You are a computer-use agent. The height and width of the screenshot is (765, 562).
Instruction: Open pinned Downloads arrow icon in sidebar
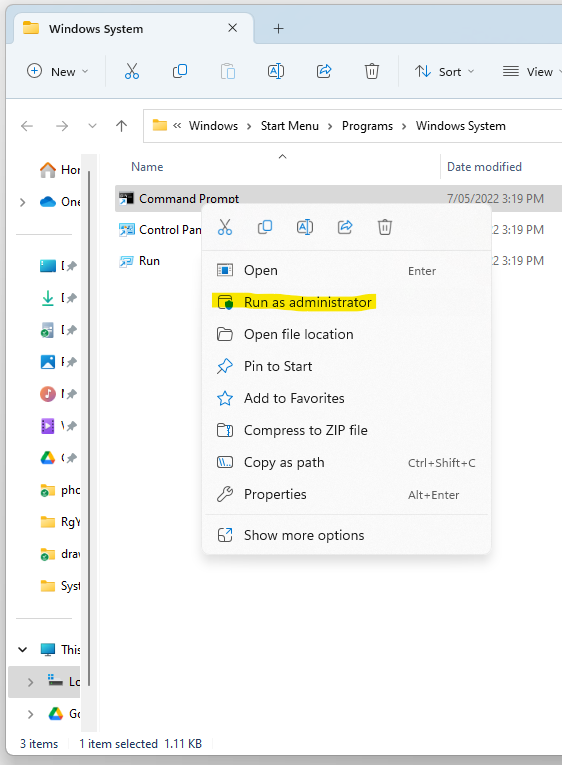48,298
